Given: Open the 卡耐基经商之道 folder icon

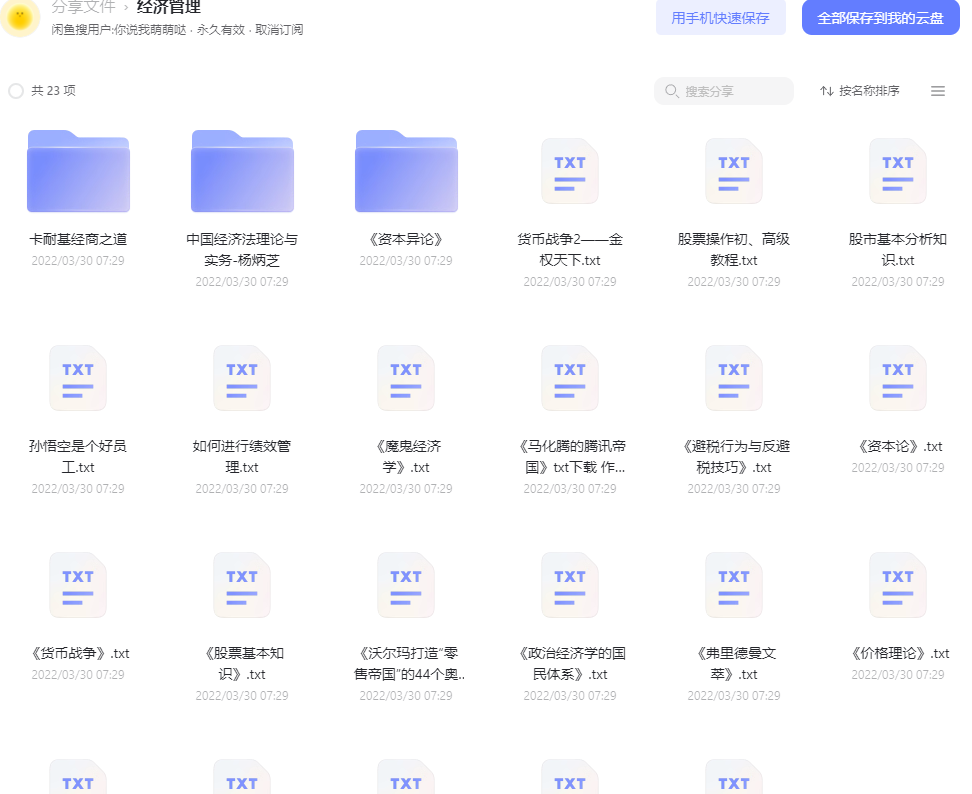Looking at the screenshot, I should [x=78, y=172].
